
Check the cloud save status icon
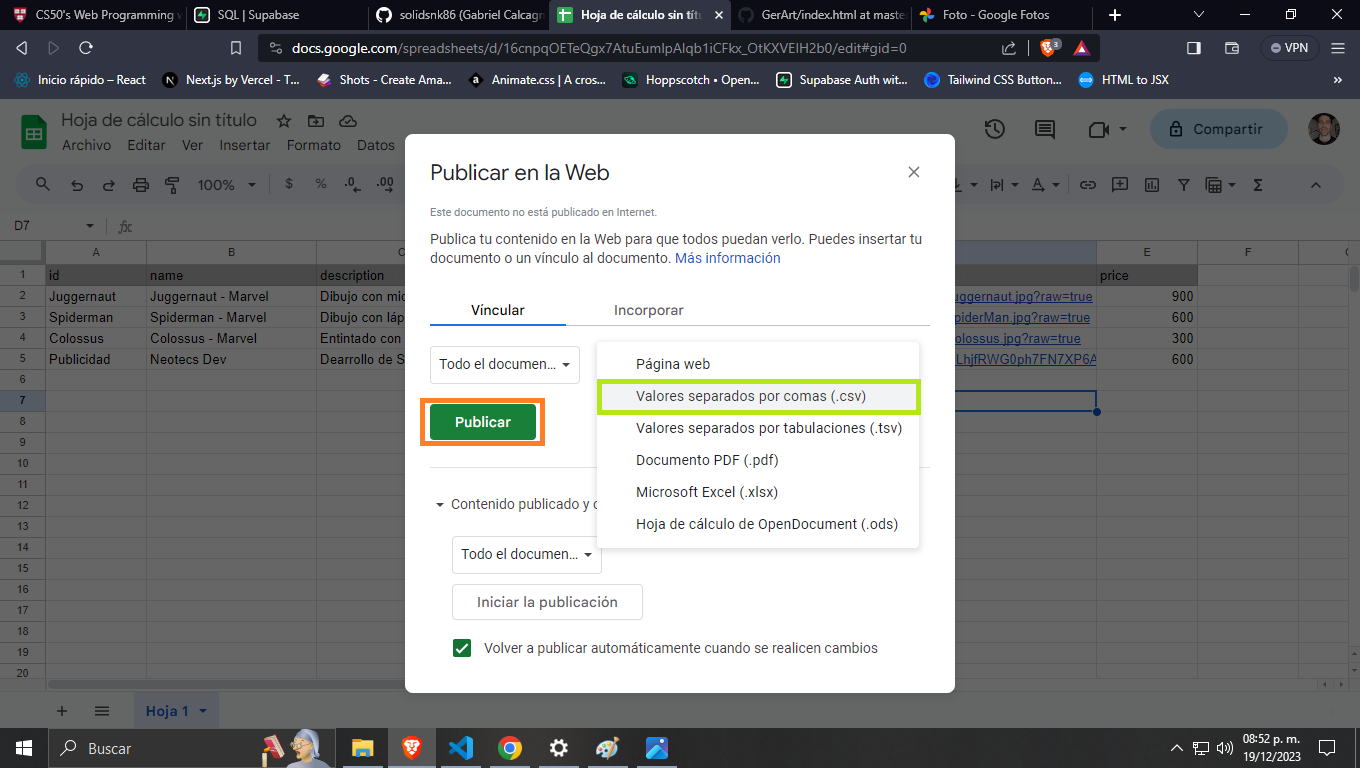click(348, 121)
